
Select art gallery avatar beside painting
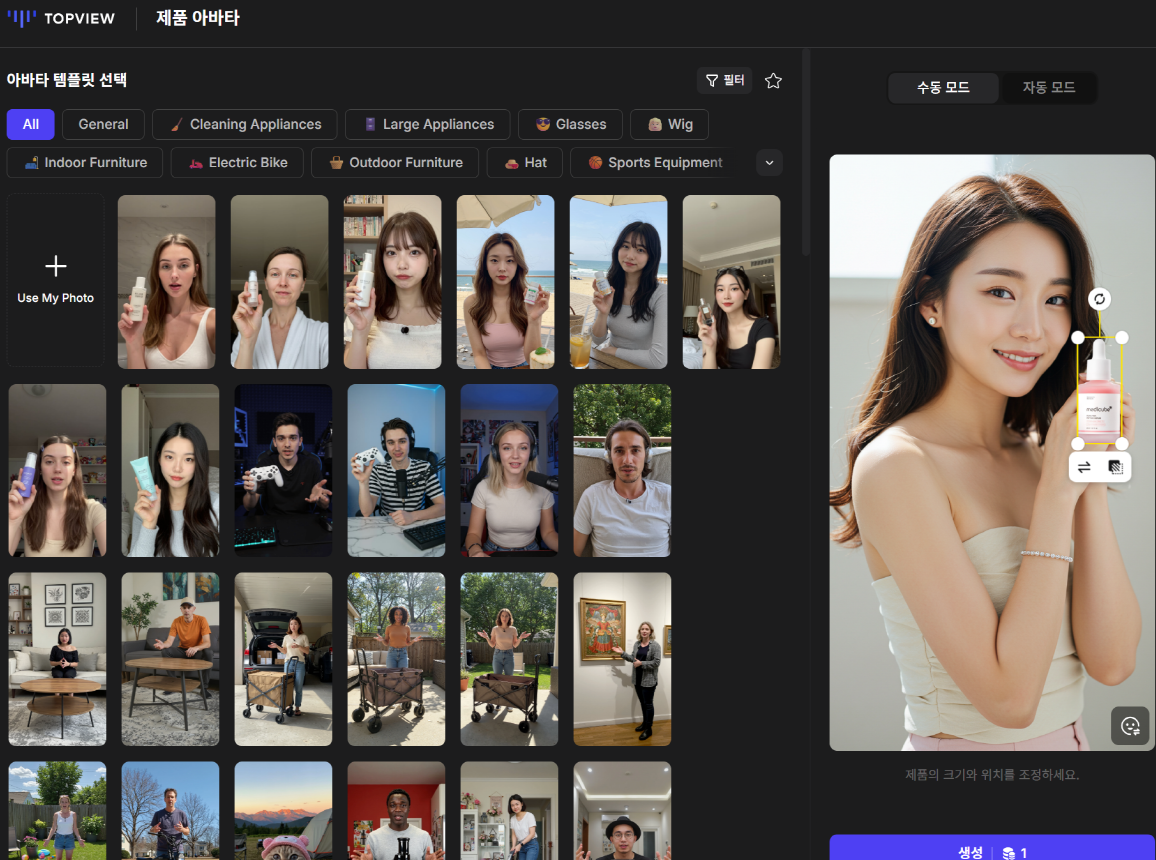pos(622,659)
